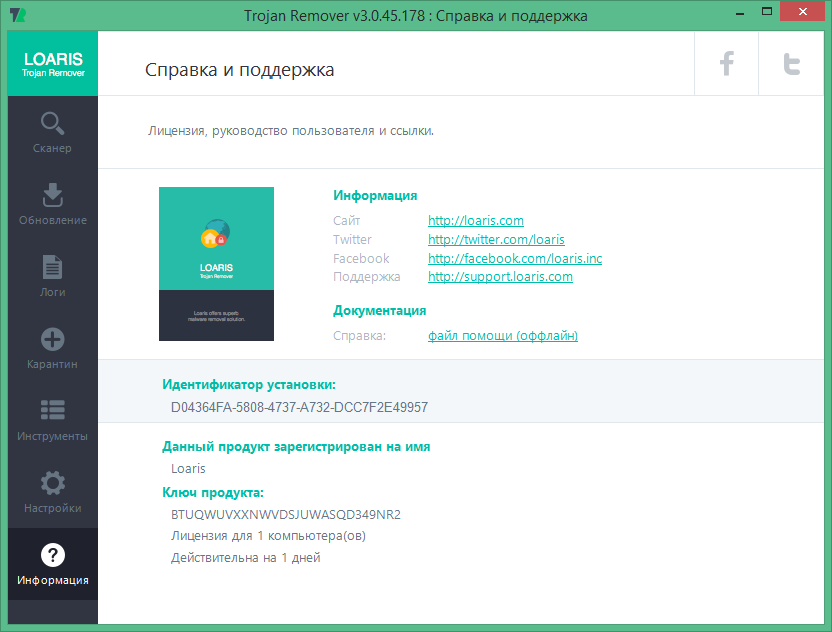Minimize the Trojan Remover window
The image size is (832, 632).
740,12
